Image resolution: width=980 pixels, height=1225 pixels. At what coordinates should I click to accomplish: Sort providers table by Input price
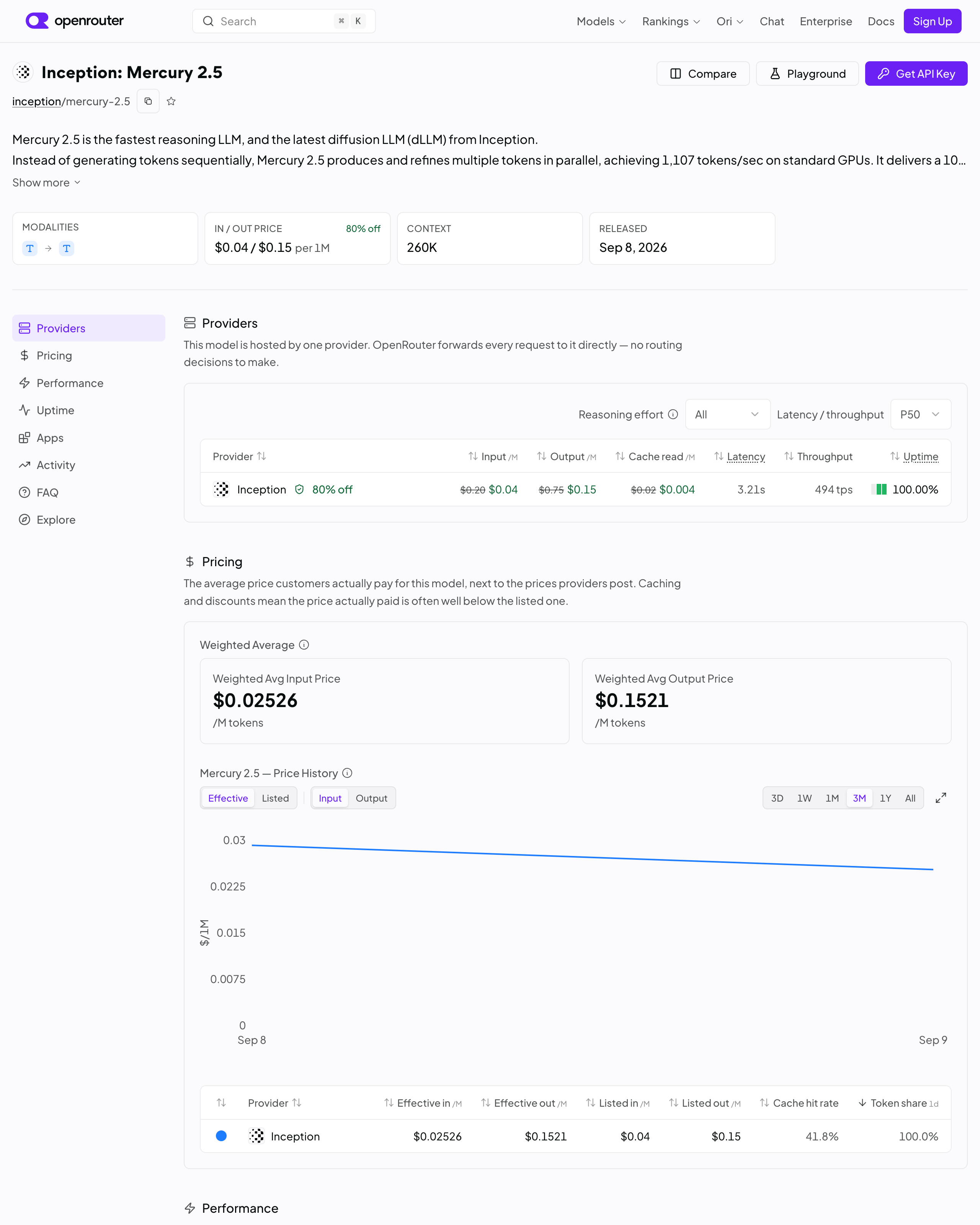[493, 456]
